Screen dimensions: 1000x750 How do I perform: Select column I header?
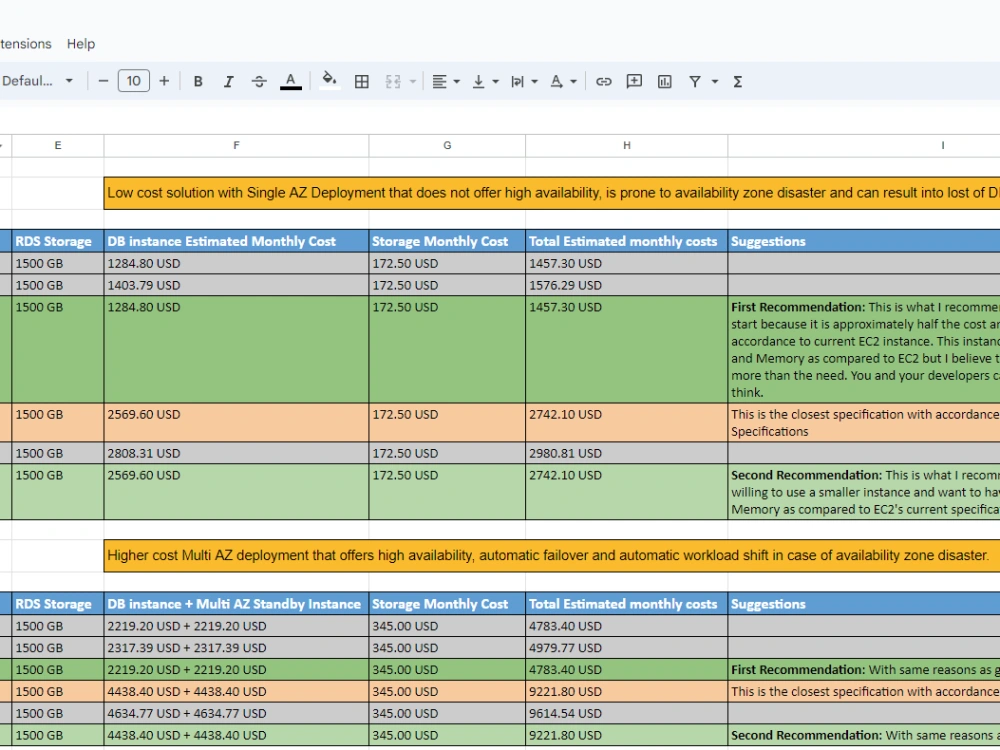(864, 145)
